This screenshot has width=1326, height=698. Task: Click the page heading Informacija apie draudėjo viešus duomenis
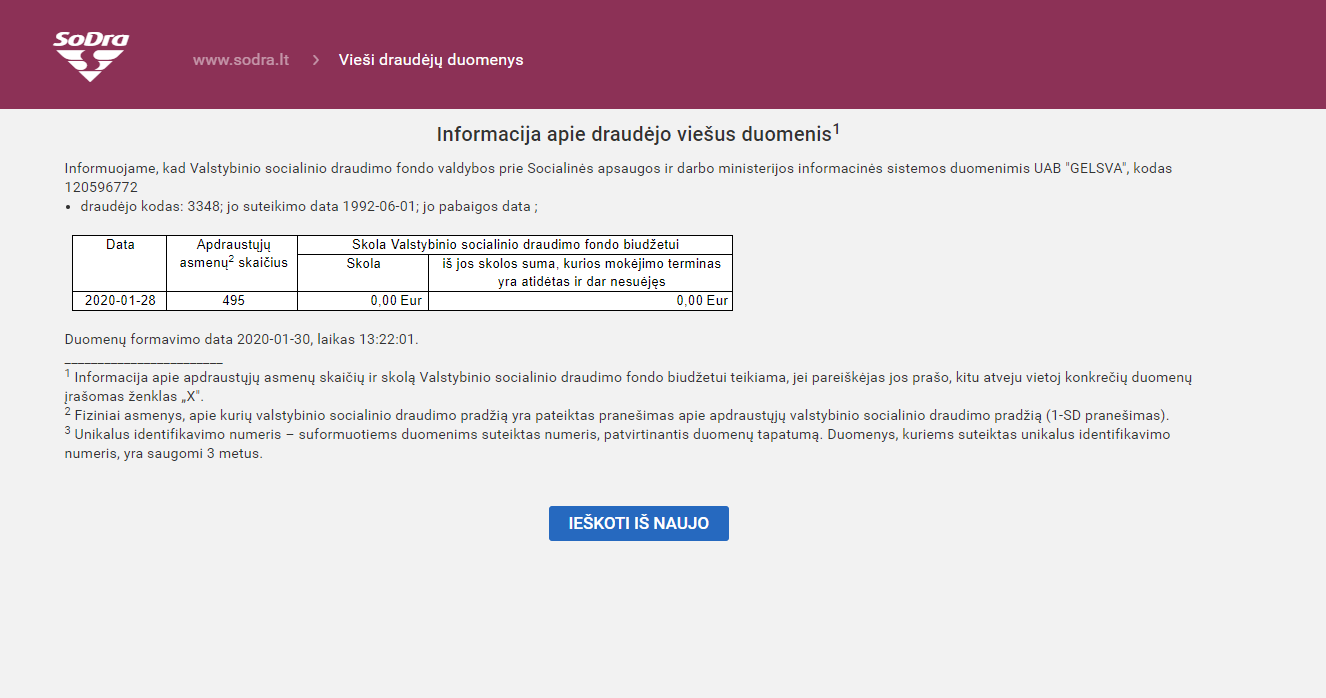coord(633,135)
